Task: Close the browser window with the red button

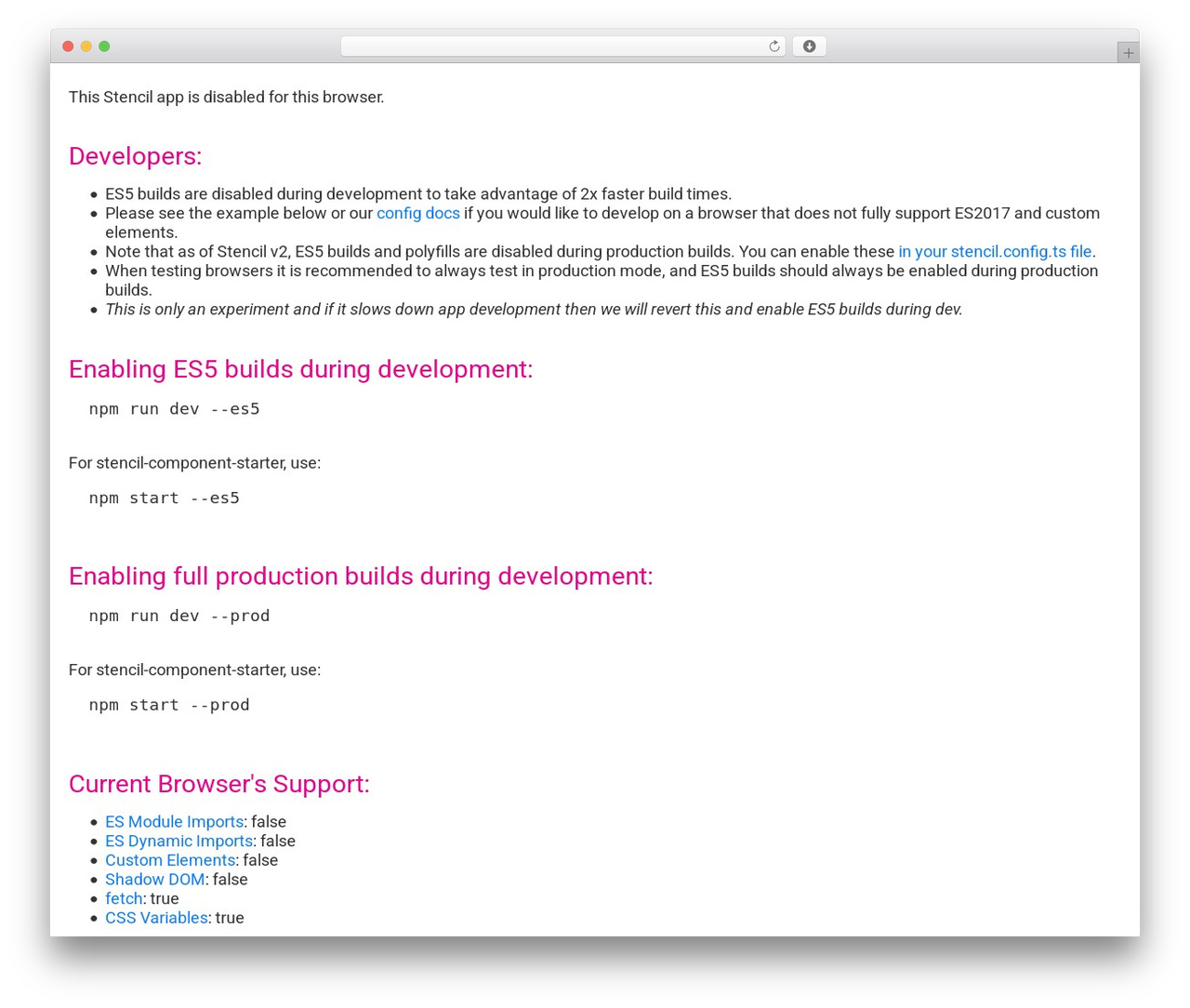Action: coord(68,46)
